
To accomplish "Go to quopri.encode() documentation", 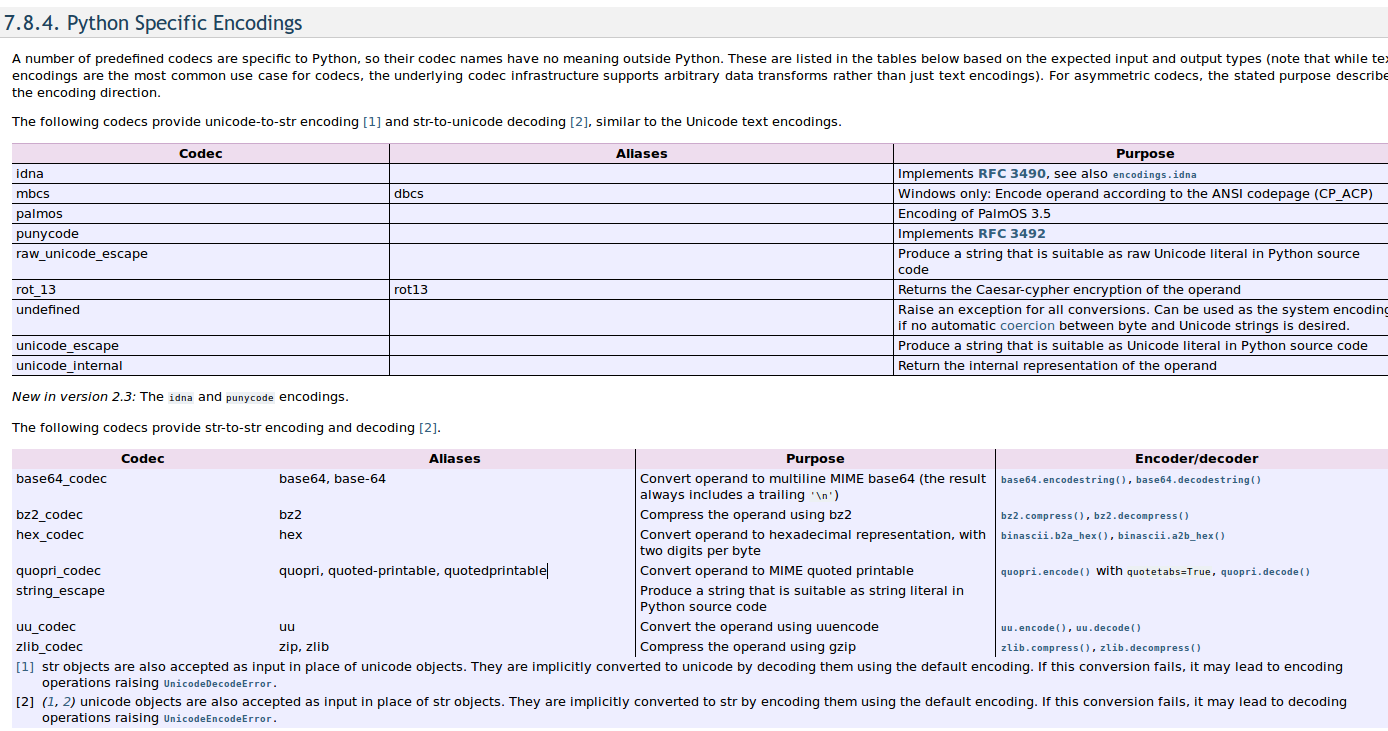I will click(1045, 572).
